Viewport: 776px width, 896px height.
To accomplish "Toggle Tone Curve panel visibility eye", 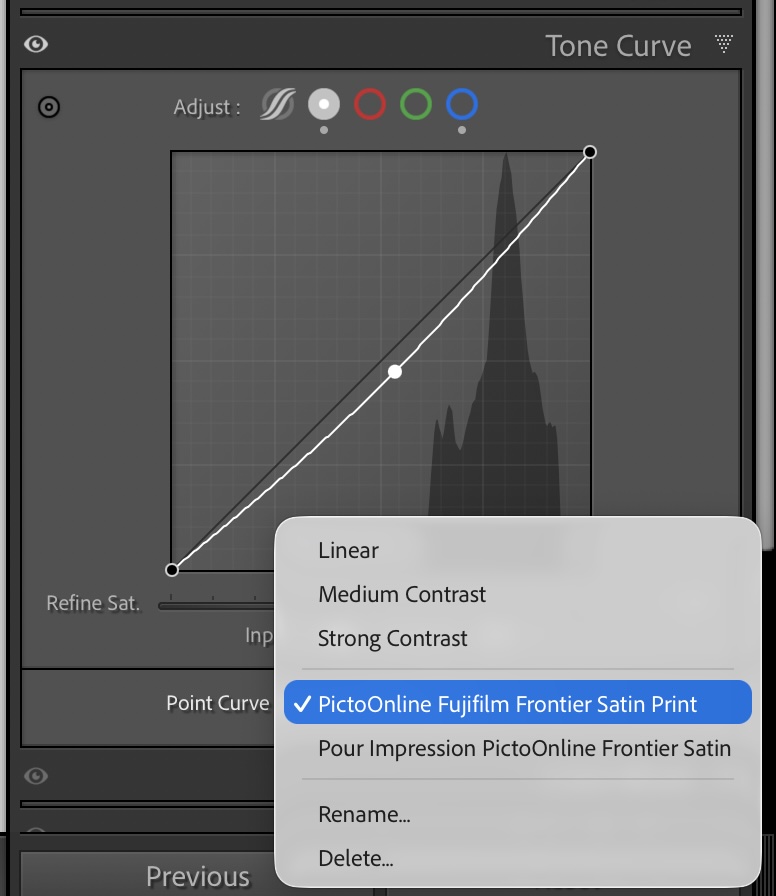I will 36,45.
